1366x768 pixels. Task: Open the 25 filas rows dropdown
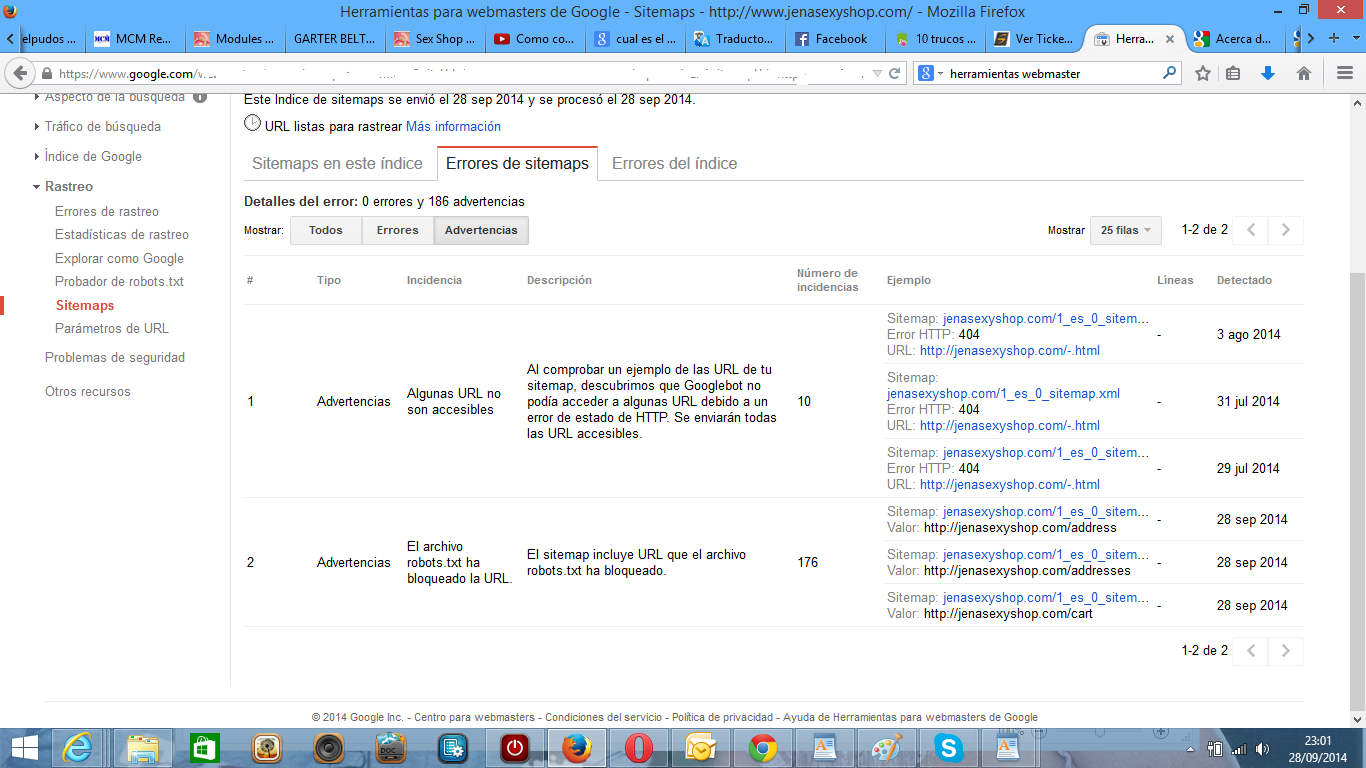click(x=1126, y=230)
